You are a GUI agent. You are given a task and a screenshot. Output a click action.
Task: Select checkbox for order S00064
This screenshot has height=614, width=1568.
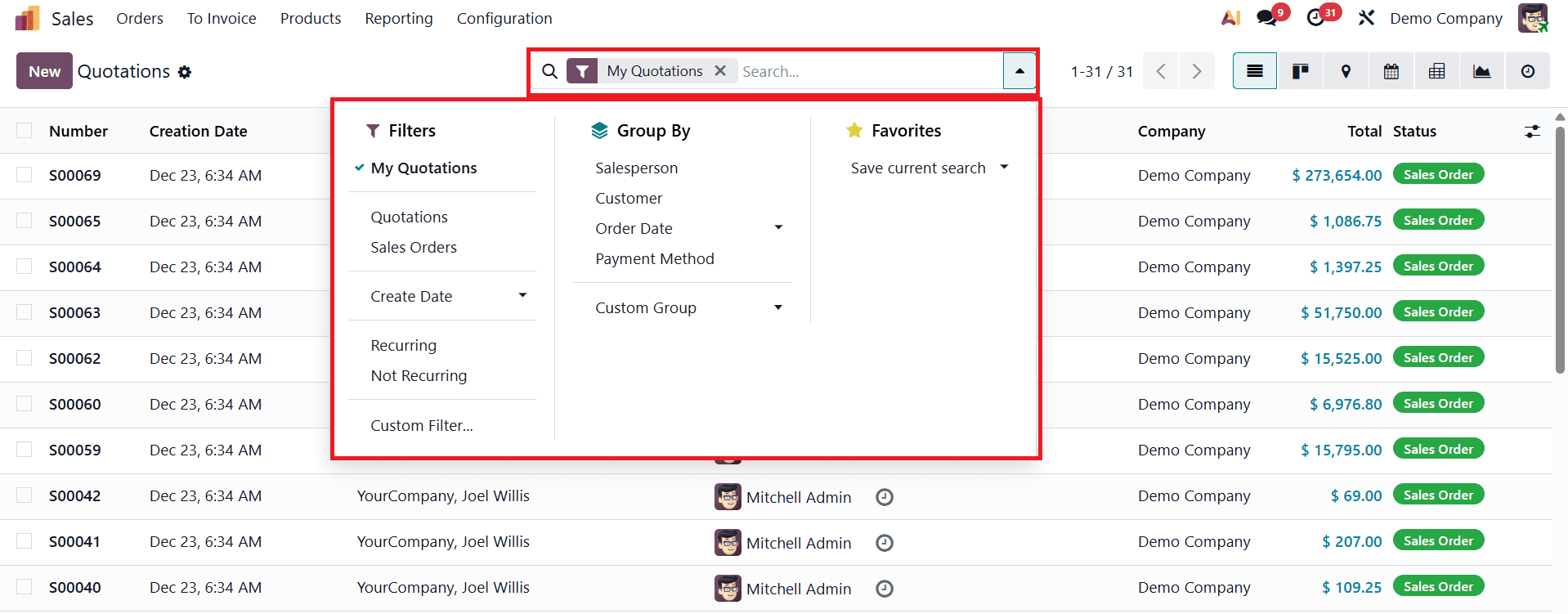point(25,267)
